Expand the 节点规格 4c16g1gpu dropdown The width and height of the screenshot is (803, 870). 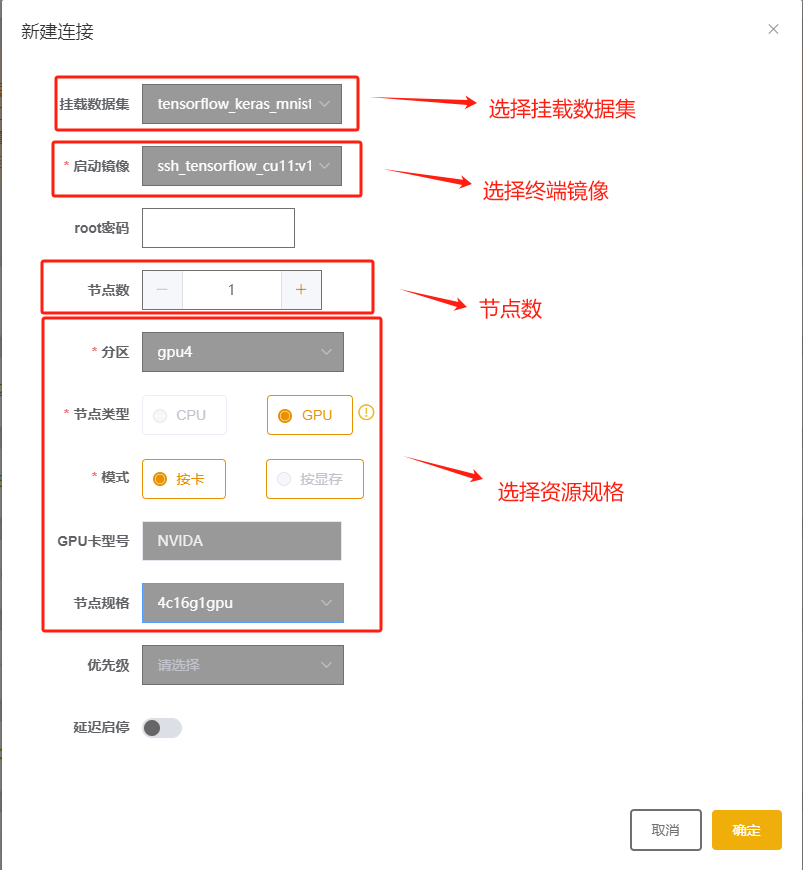242,603
